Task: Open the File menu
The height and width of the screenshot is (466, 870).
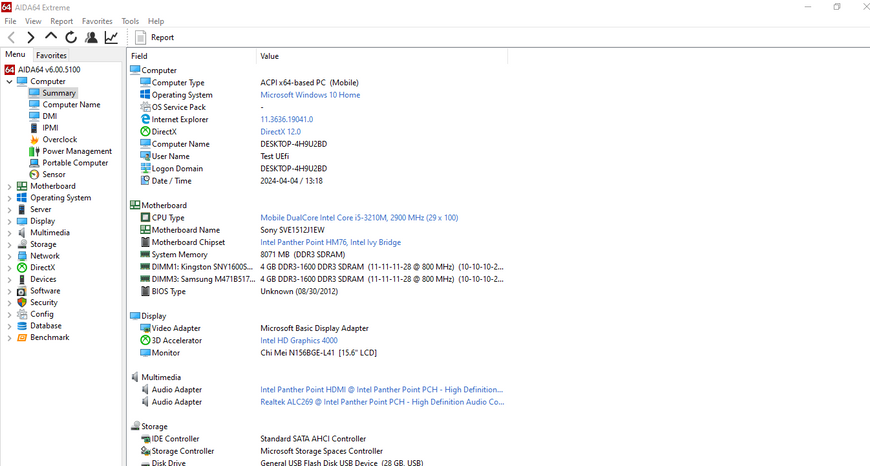Action: 10,21
